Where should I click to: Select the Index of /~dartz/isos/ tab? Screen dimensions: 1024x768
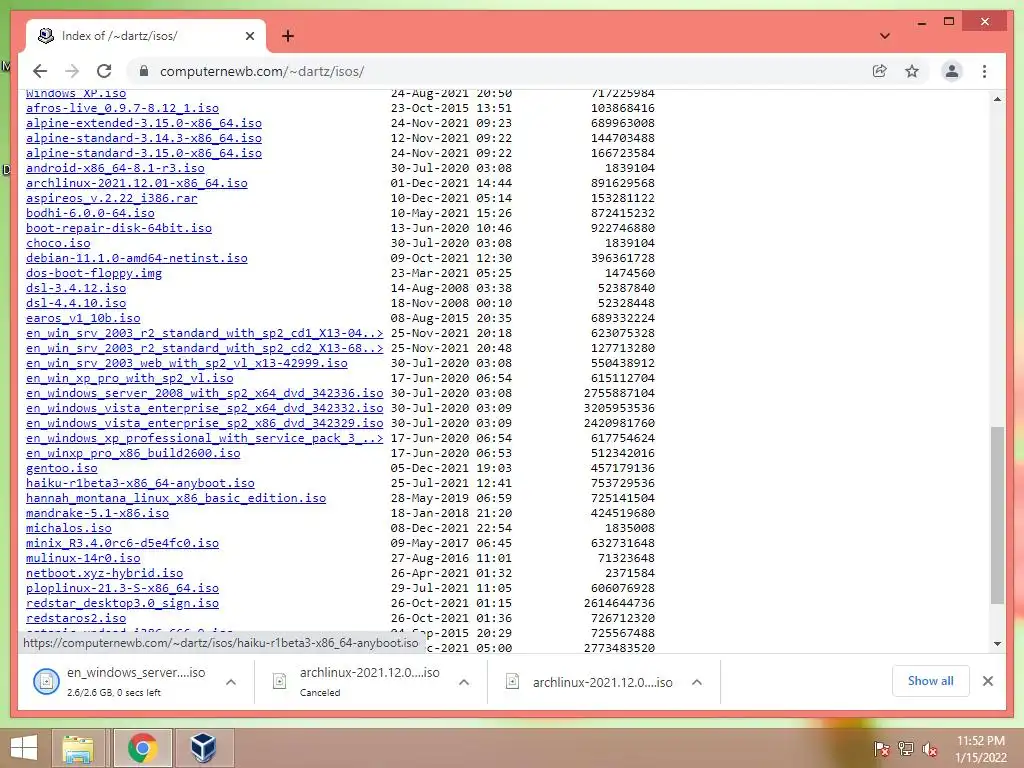click(146, 36)
